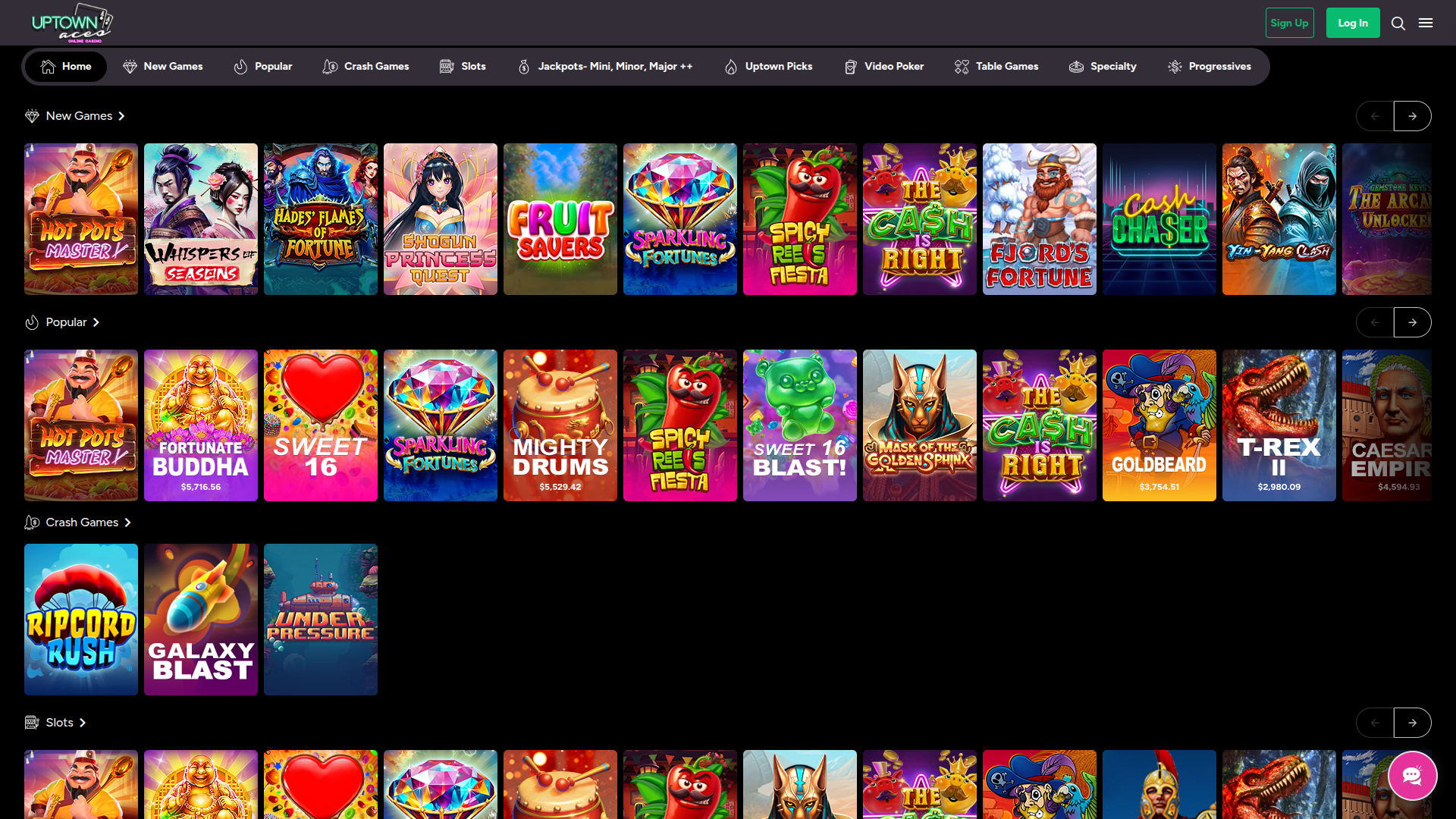Select the Specialty games icon
Image resolution: width=1456 pixels, height=819 pixels.
click(x=1076, y=67)
